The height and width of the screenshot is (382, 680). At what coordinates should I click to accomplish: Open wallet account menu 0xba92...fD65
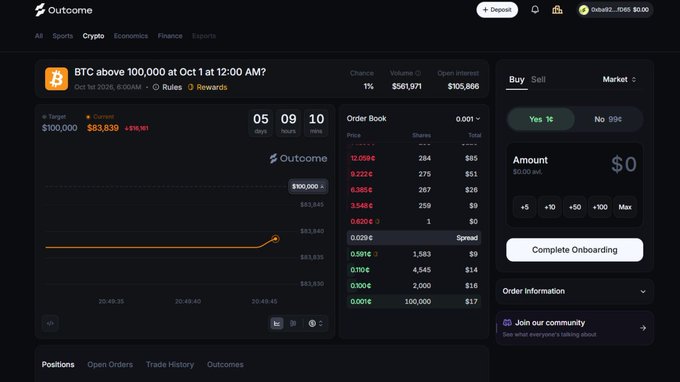point(615,10)
